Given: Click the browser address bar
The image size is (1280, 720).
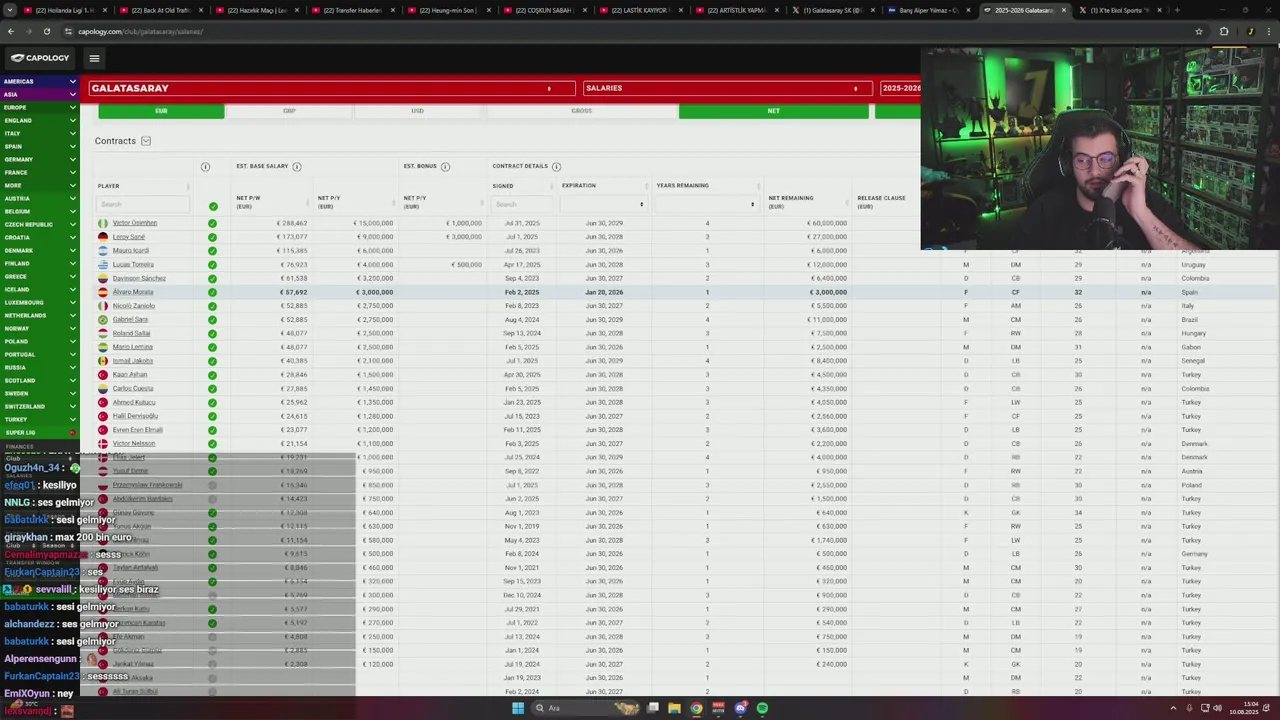Looking at the screenshot, I should pos(600,31).
